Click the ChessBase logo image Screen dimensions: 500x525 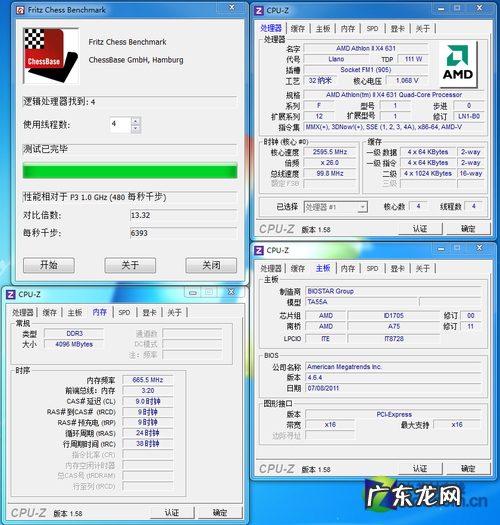pyautogui.click(x=51, y=56)
